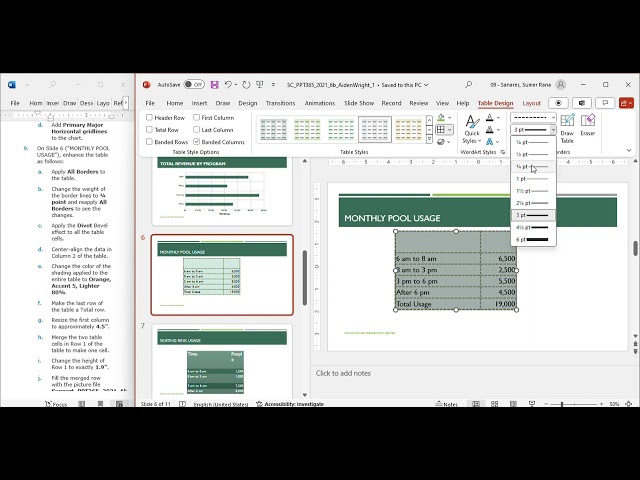Click English (United States) language indicator
The width and height of the screenshot is (640, 480).
[221, 404]
